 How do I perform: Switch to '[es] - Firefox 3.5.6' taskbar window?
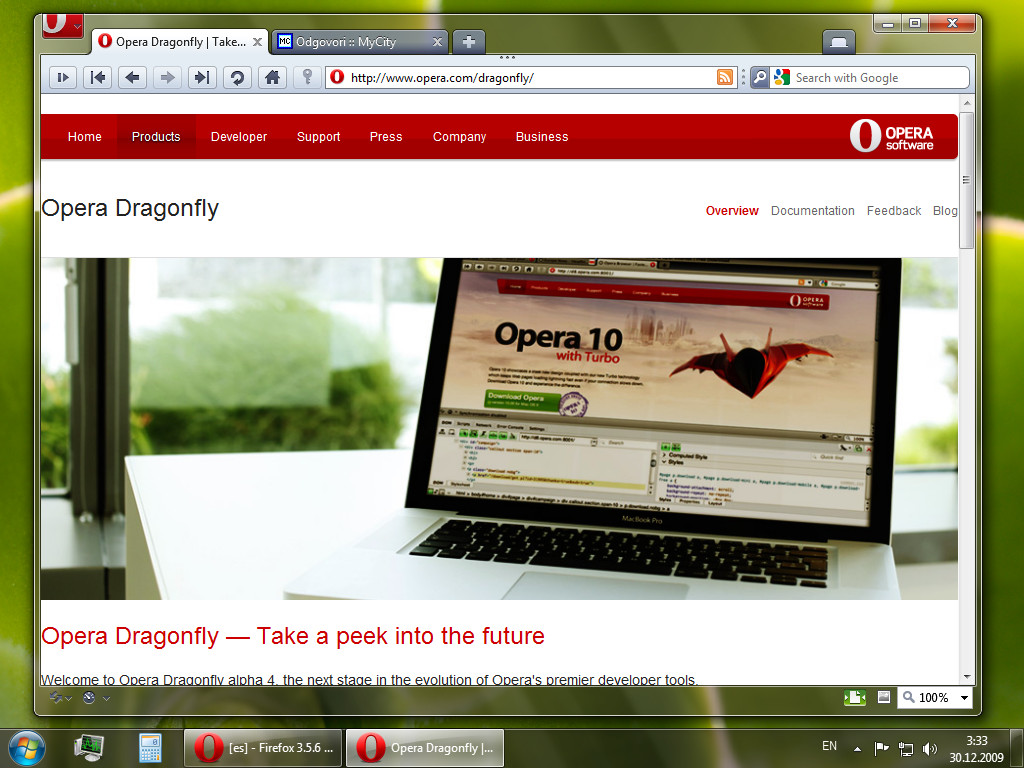click(263, 748)
